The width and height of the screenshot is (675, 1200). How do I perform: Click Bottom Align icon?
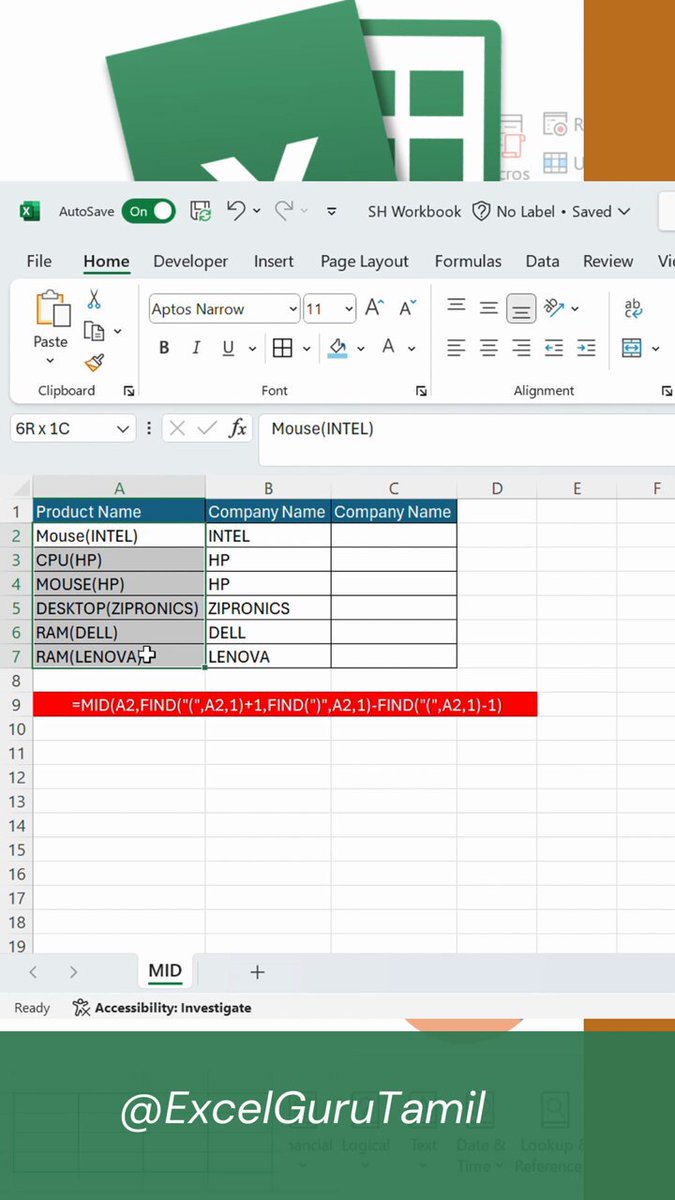click(521, 308)
